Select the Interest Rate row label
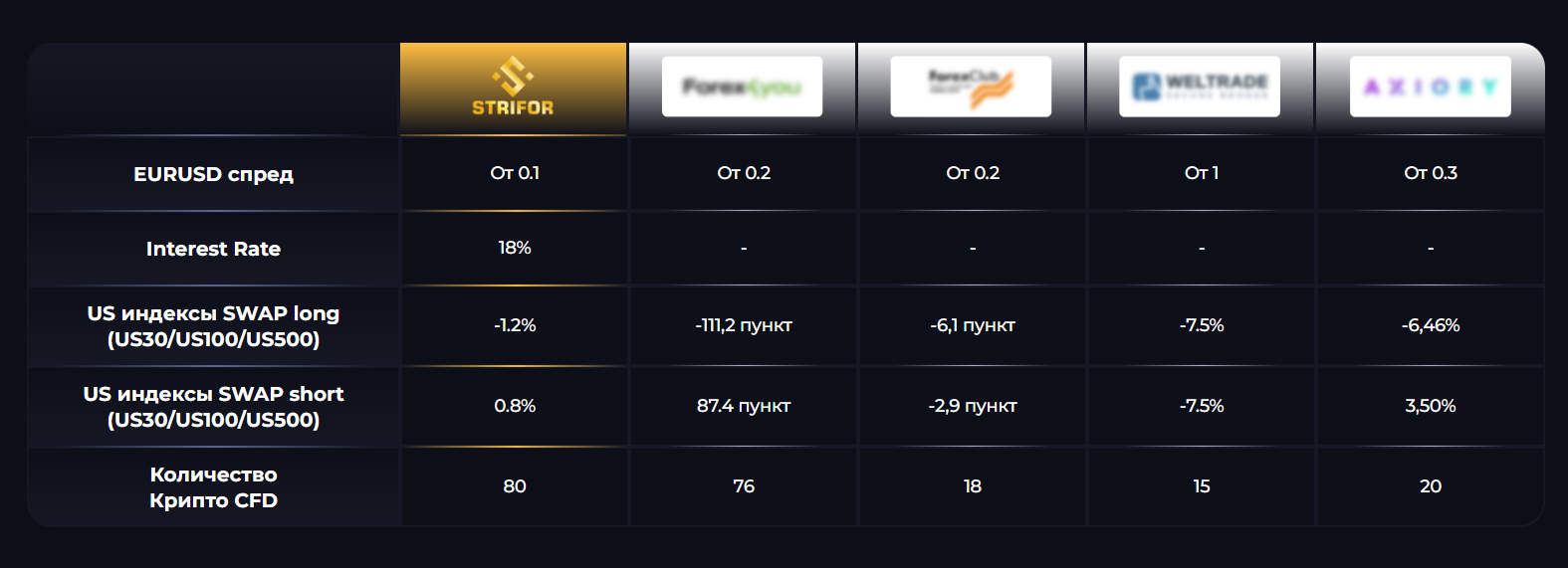The image size is (1568, 568). tap(213, 249)
